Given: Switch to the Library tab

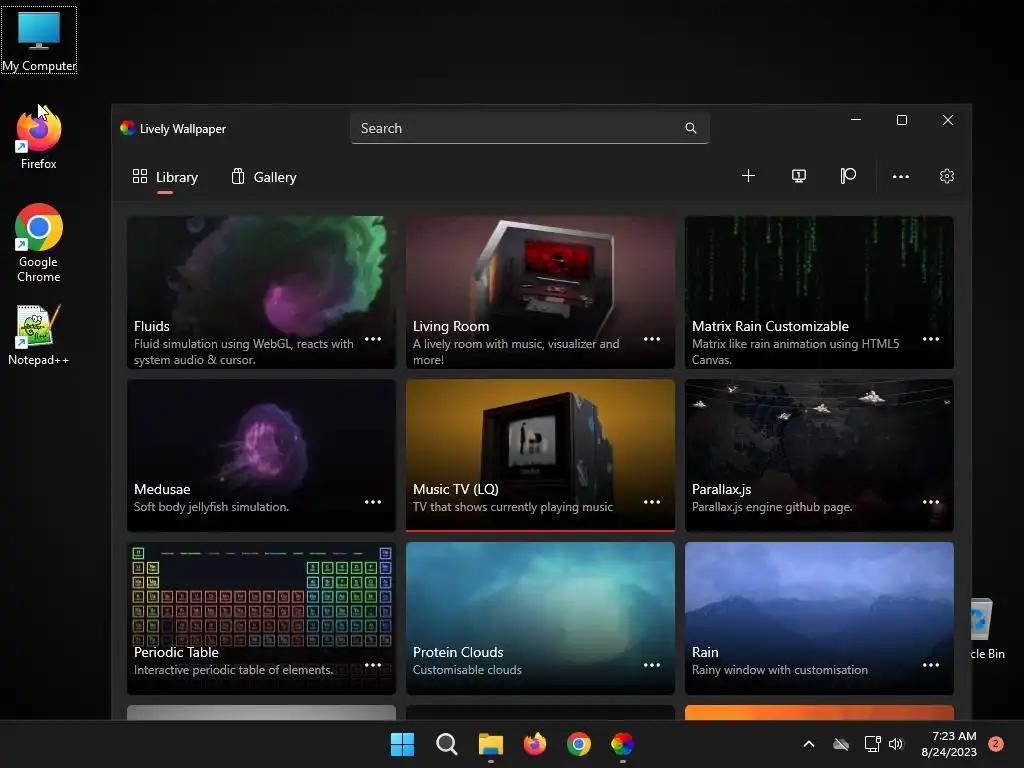Looking at the screenshot, I should (165, 177).
